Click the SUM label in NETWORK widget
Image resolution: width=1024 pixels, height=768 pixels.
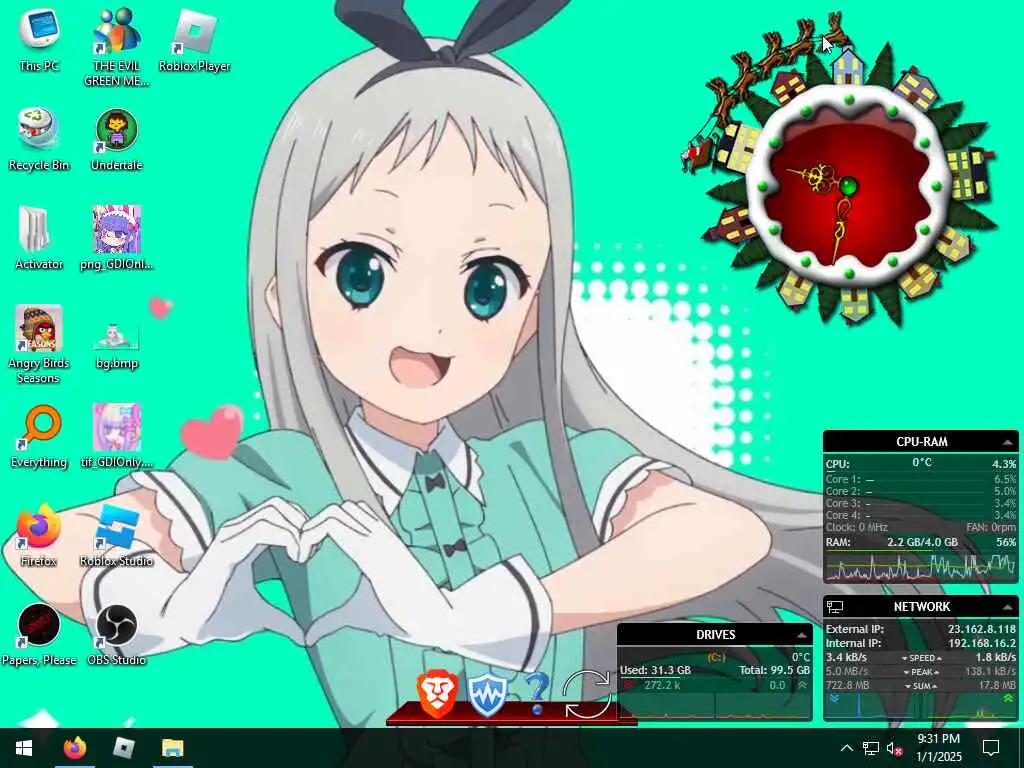pos(921,686)
